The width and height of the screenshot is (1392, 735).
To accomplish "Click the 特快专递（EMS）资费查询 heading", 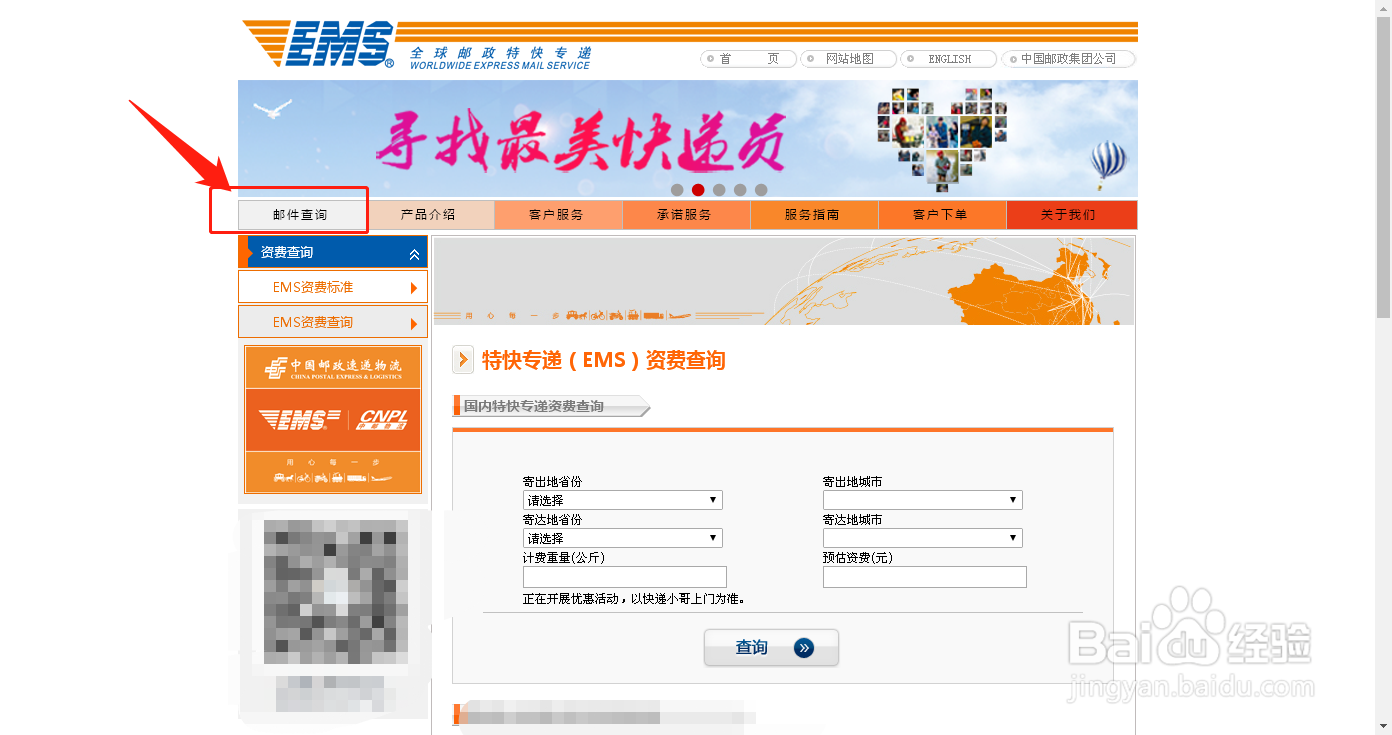I will point(604,360).
